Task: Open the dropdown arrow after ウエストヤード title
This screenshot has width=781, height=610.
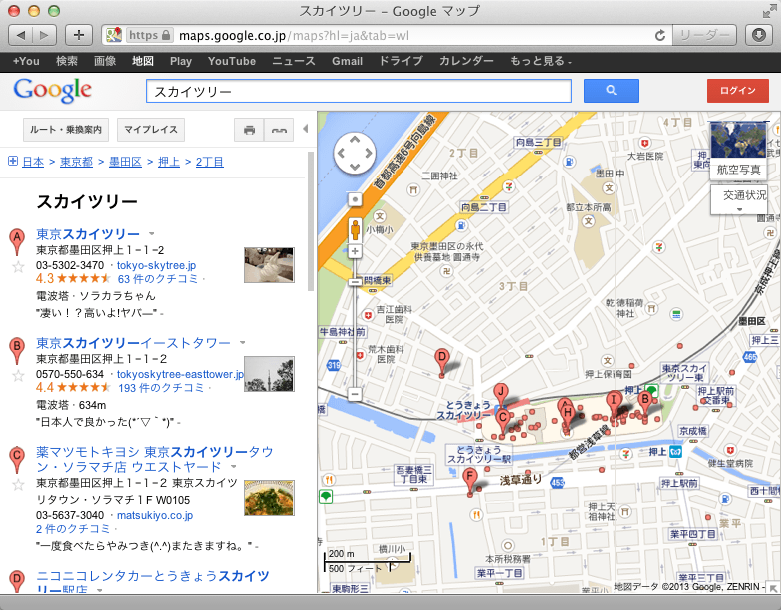Action: [233, 467]
